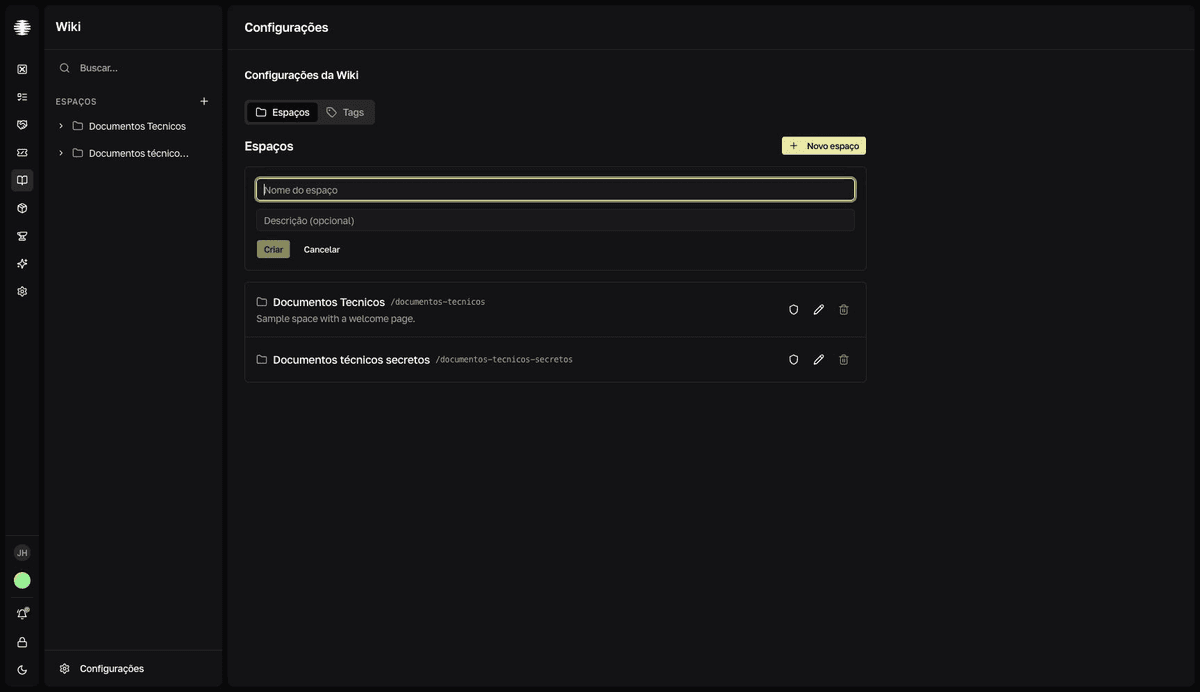The width and height of the screenshot is (1200, 692).
Task: Click the Documentos técnicos secretos title
Action: (x=351, y=360)
